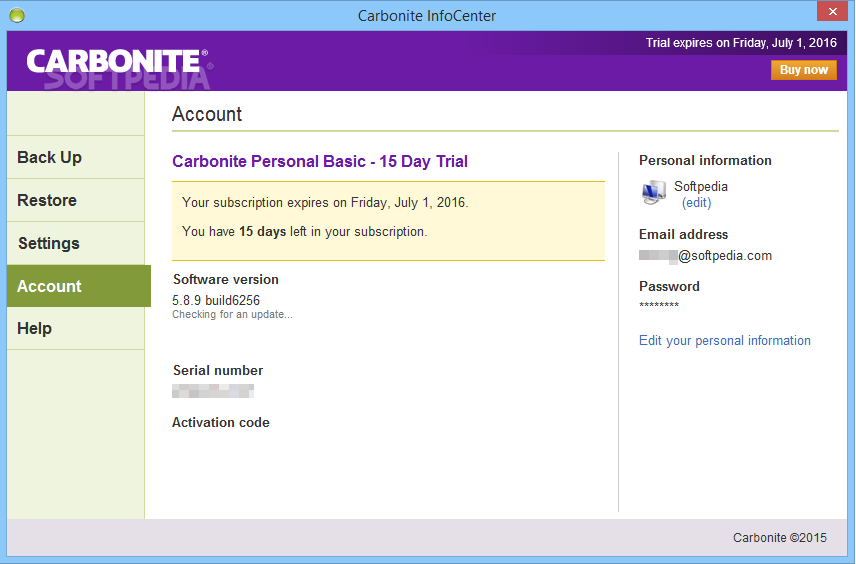Image resolution: width=856 pixels, height=564 pixels.
Task: Click the Account page heading
Action: tap(207, 114)
